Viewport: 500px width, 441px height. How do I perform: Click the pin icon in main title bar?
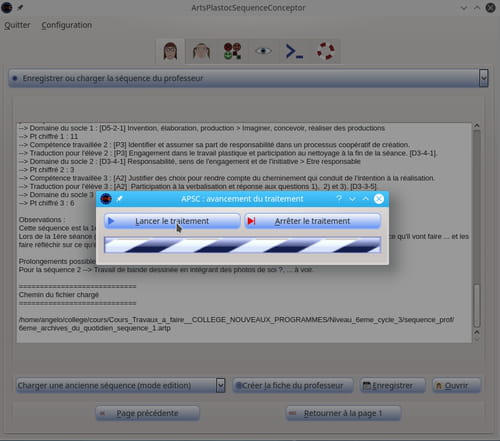20,7
